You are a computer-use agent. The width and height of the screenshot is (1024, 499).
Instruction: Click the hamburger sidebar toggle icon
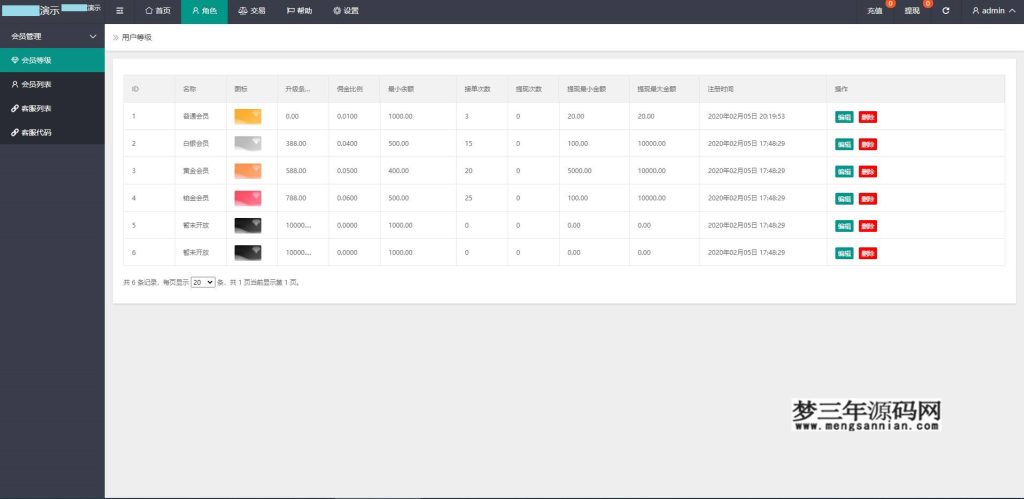pos(120,11)
